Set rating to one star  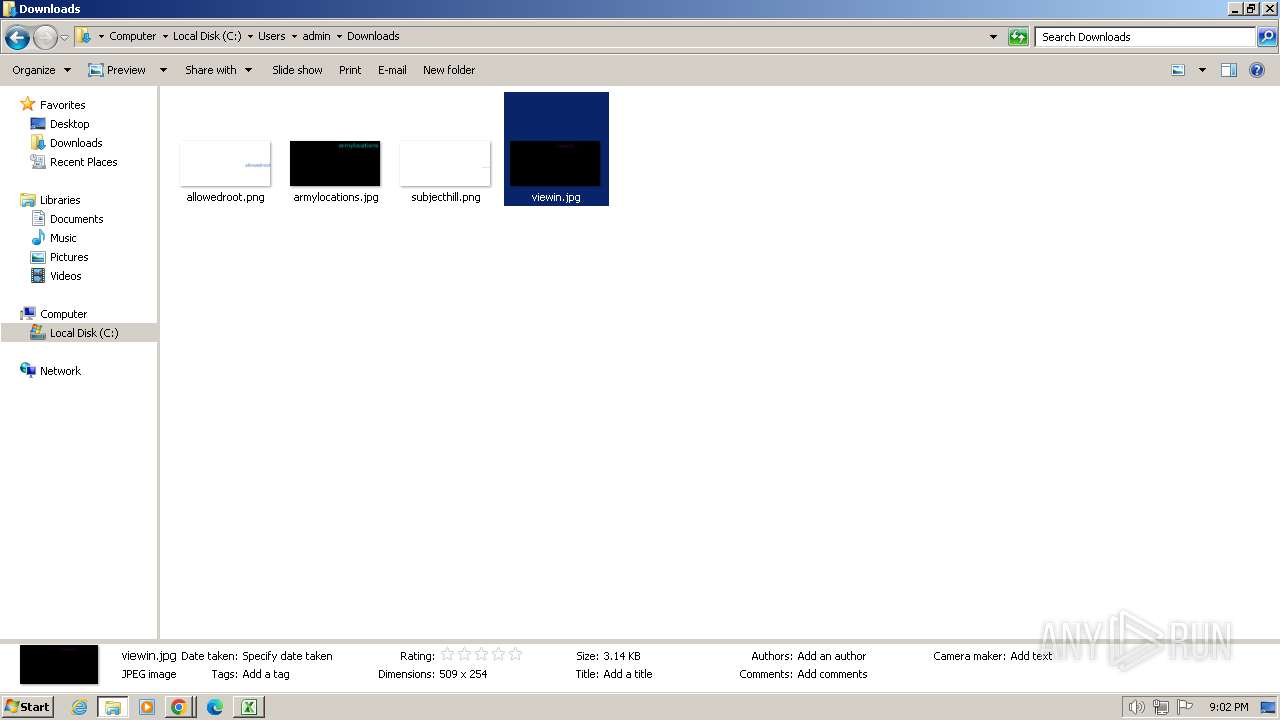click(447, 655)
